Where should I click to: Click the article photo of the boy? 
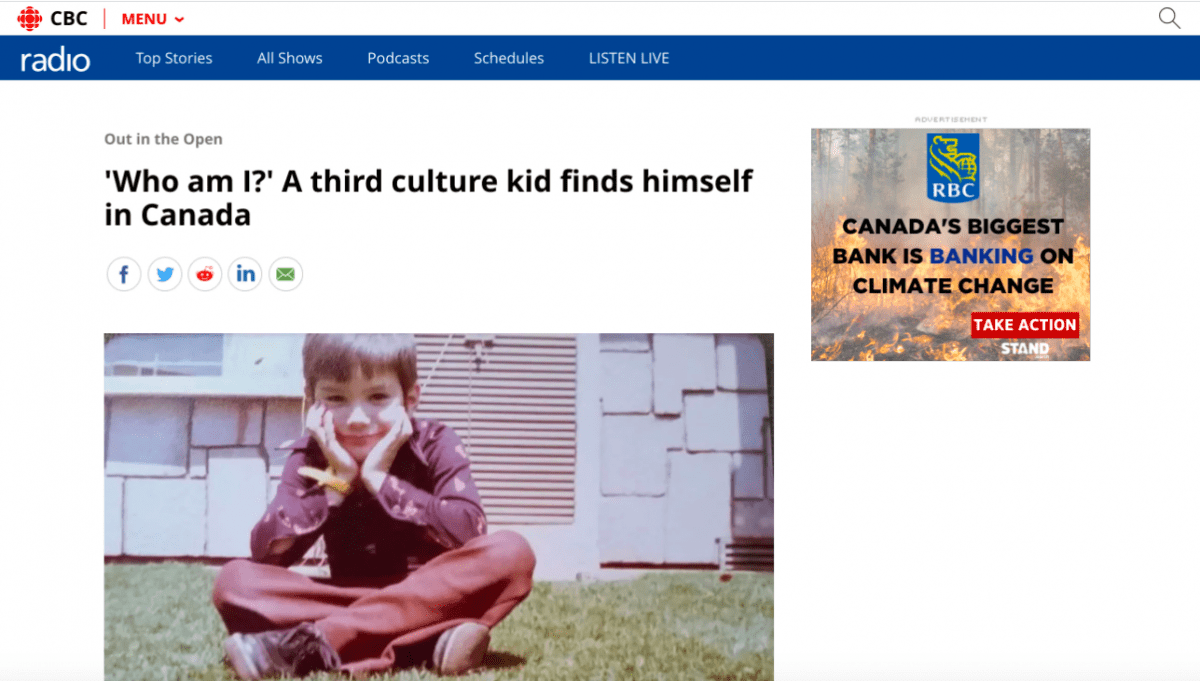439,507
